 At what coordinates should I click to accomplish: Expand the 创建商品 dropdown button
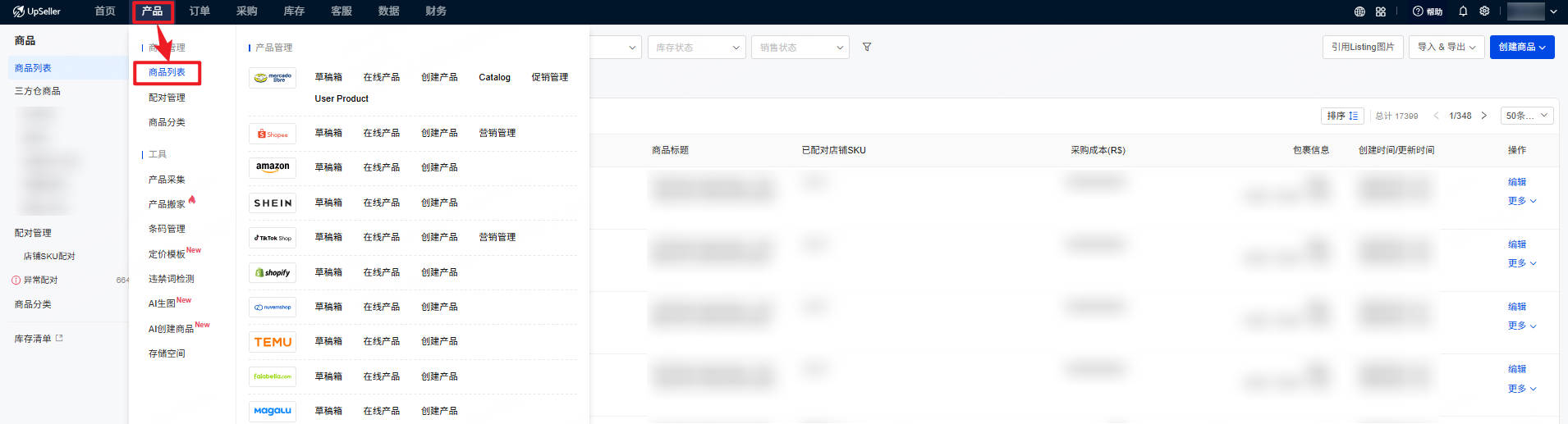click(1522, 47)
